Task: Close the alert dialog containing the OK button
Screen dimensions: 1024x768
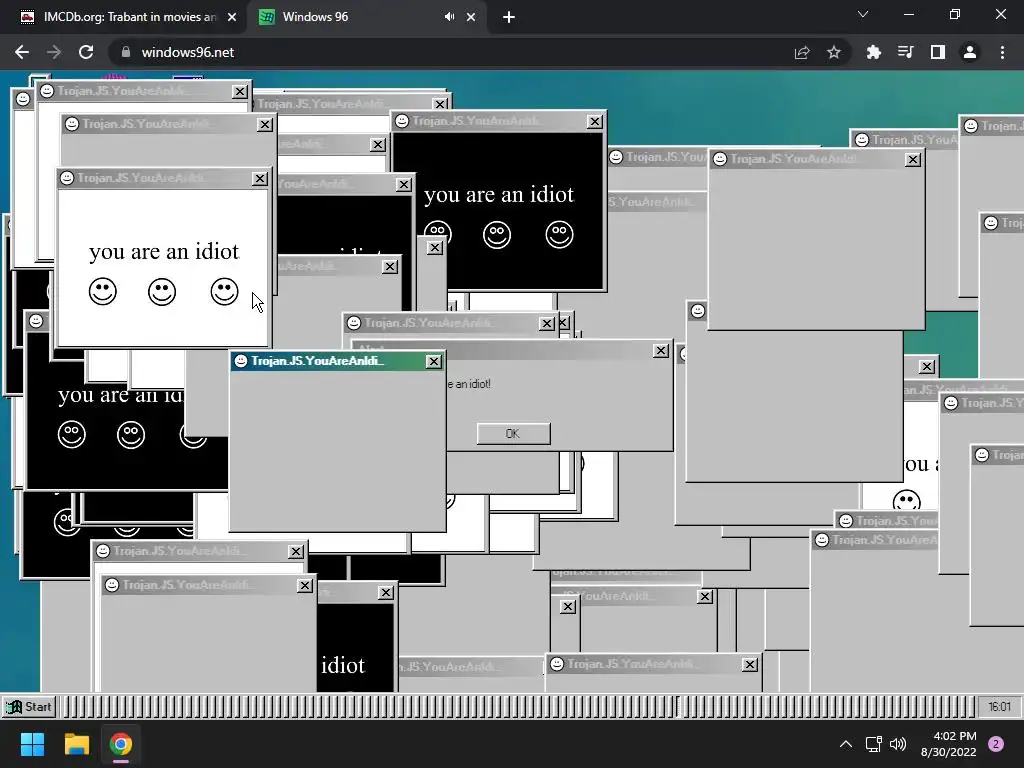Action: click(661, 351)
